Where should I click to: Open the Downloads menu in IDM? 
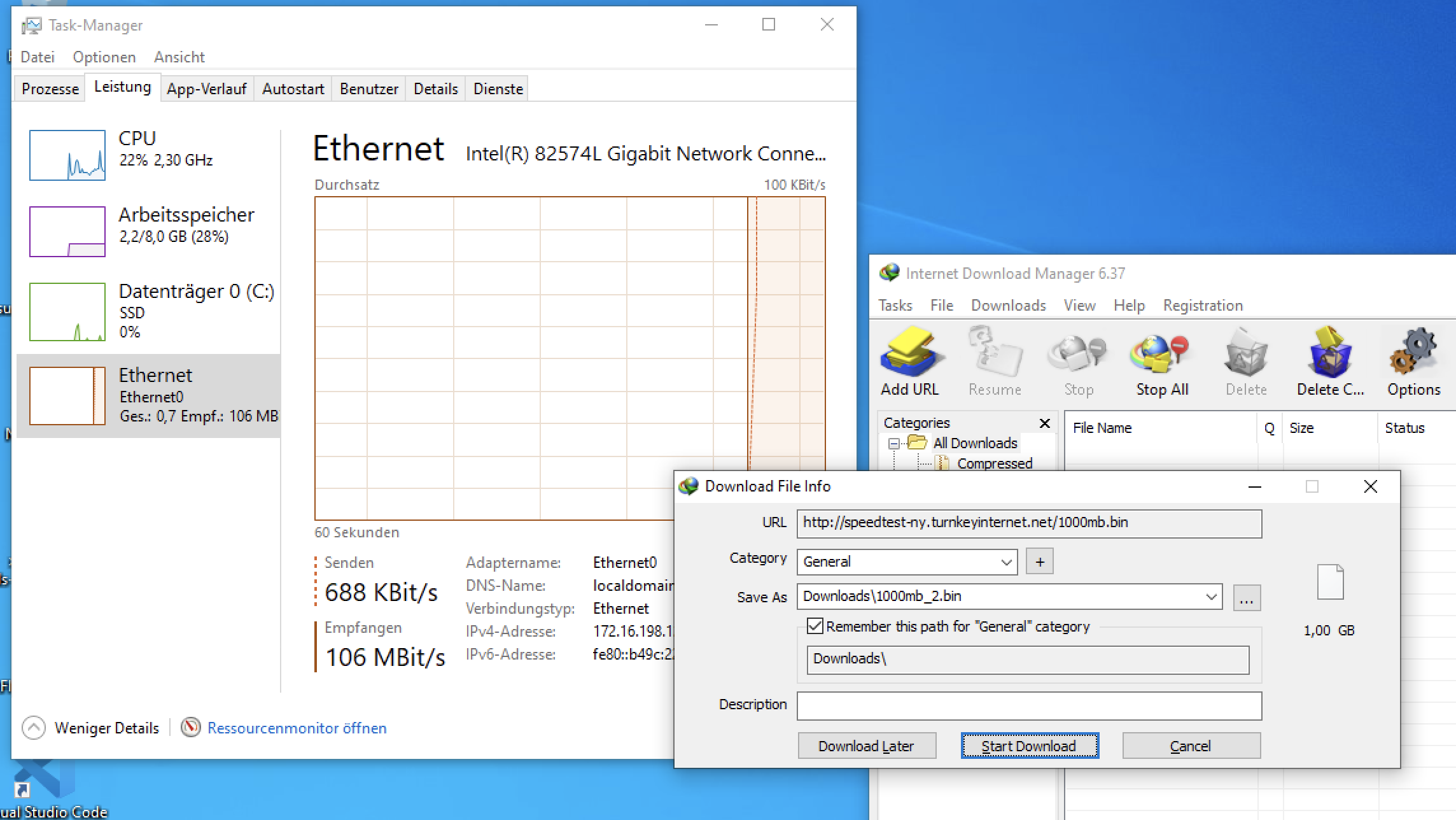click(x=1008, y=306)
